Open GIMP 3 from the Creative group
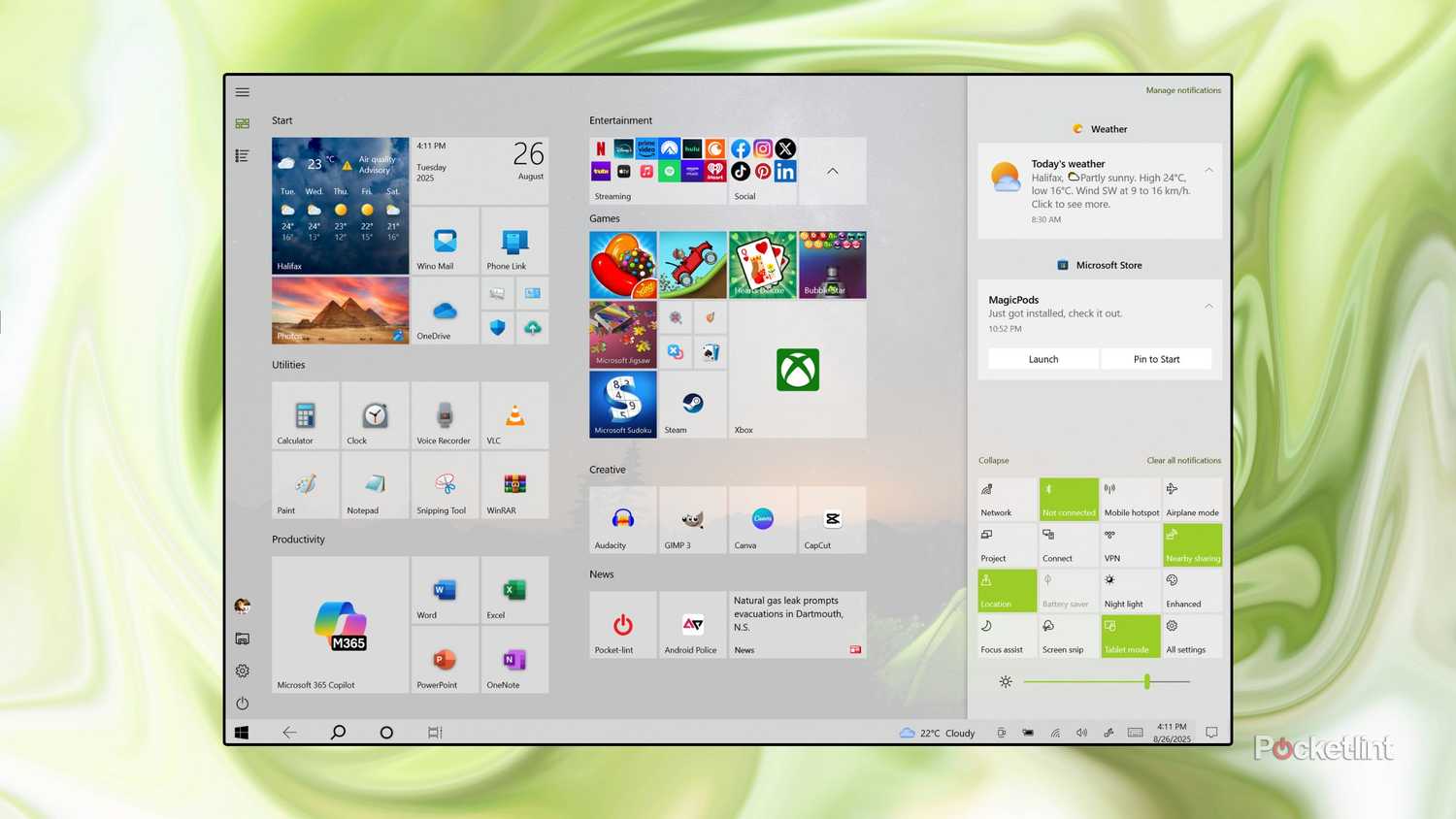 tap(692, 520)
